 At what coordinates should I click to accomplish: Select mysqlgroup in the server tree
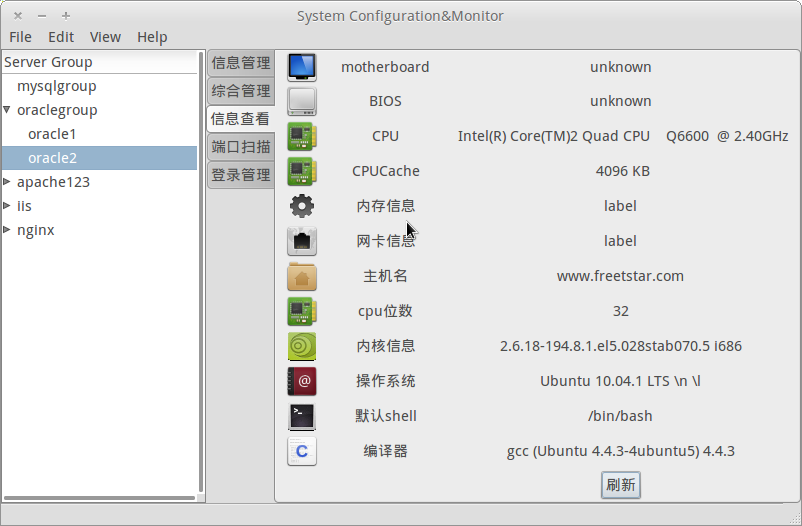click(57, 86)
